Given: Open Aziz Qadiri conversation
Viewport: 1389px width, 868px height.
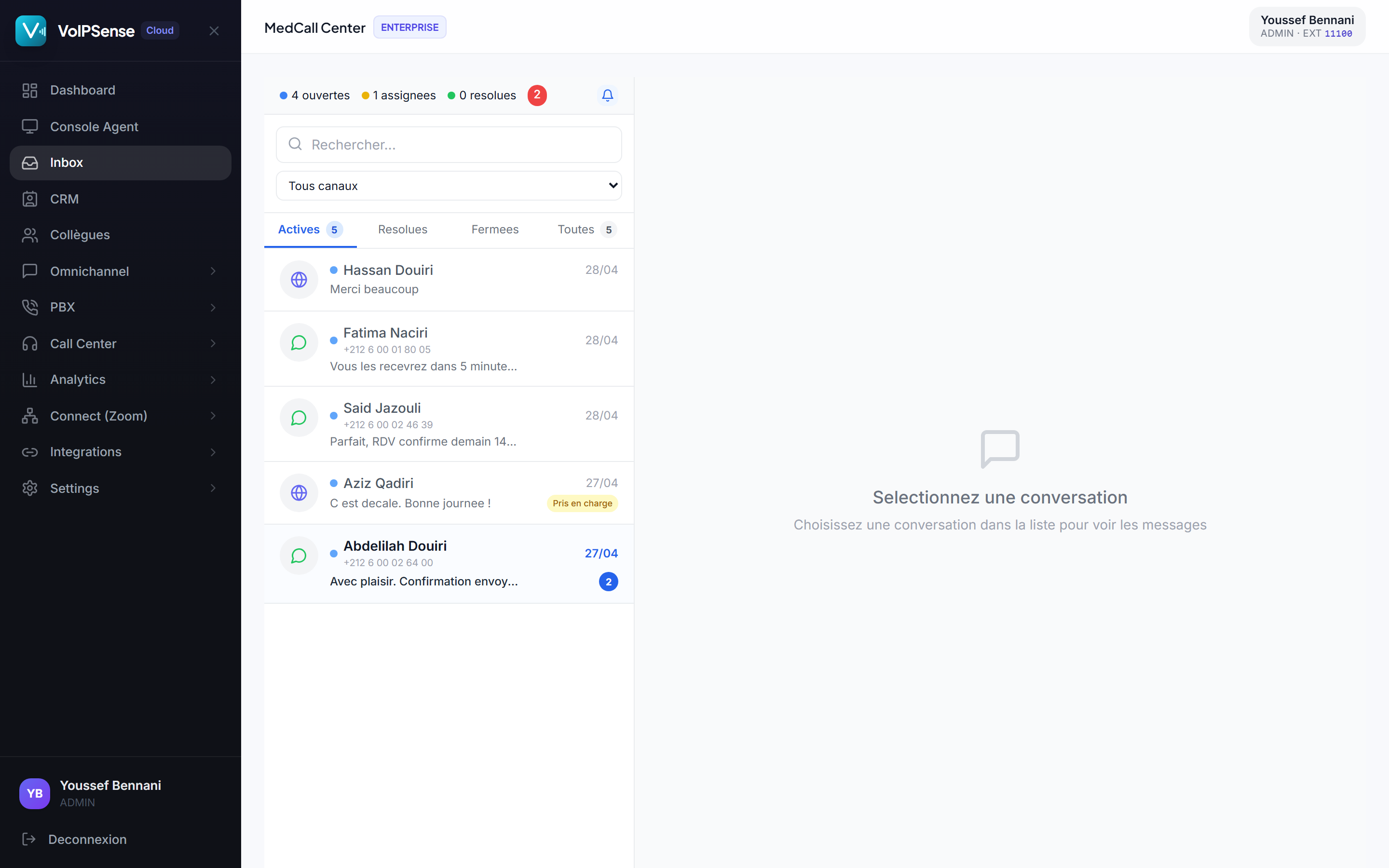Looking at the screenshot, I should click(449, 492).
